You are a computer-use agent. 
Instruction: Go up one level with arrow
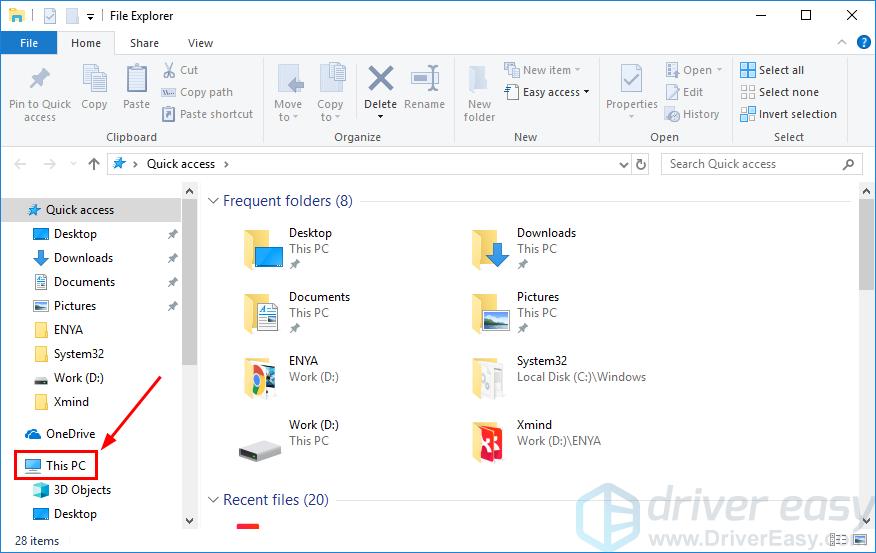point(94,164)
